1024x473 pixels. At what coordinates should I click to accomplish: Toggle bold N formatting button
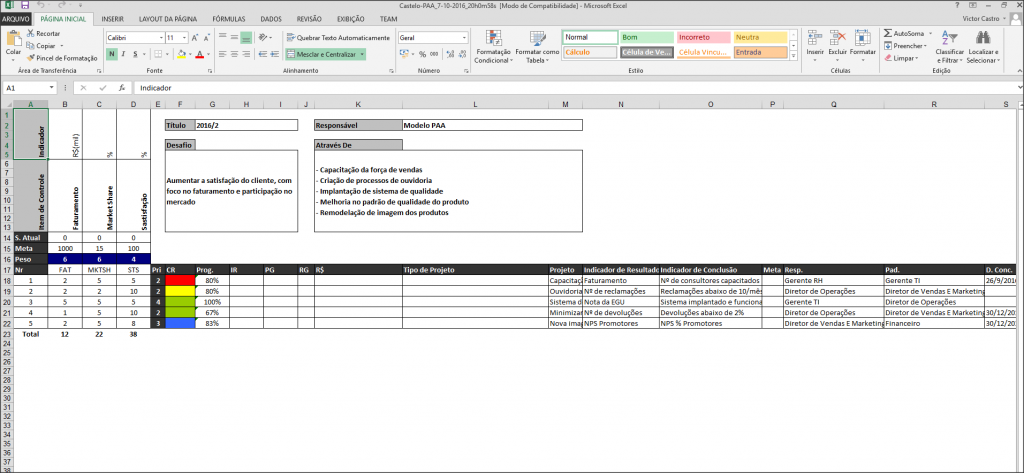[112, 54]
